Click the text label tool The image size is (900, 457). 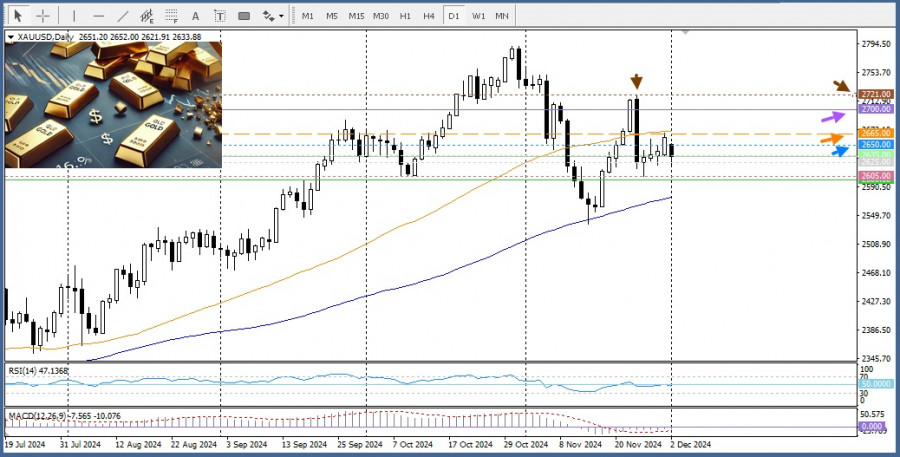(218, 16)
